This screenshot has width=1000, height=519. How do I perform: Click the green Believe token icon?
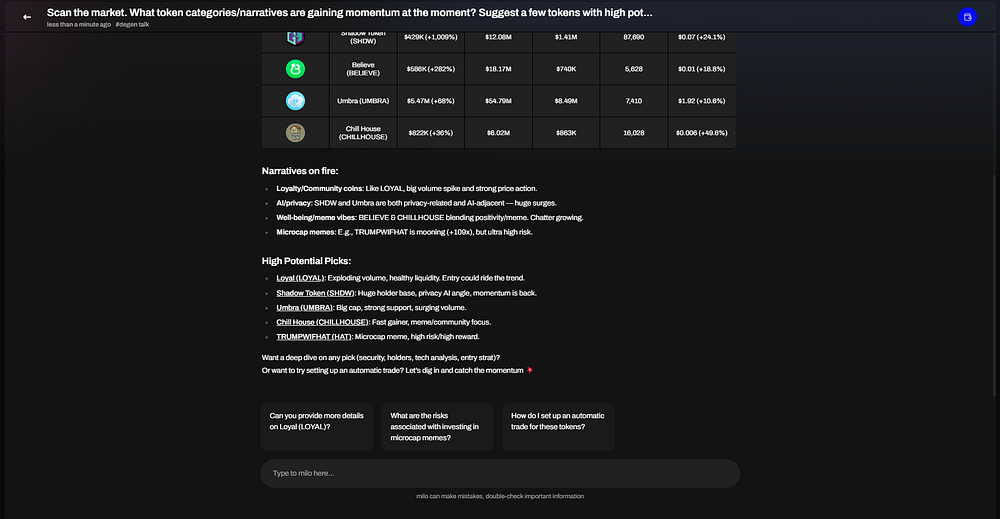click(295, 69)
